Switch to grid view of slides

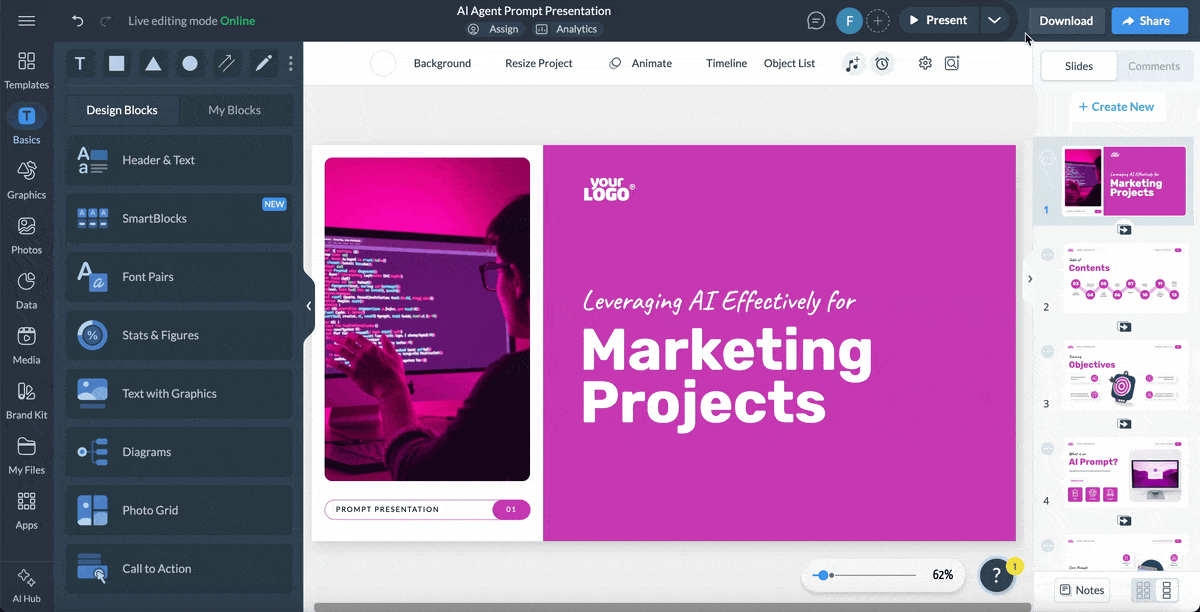click(x=1143, y=590)
